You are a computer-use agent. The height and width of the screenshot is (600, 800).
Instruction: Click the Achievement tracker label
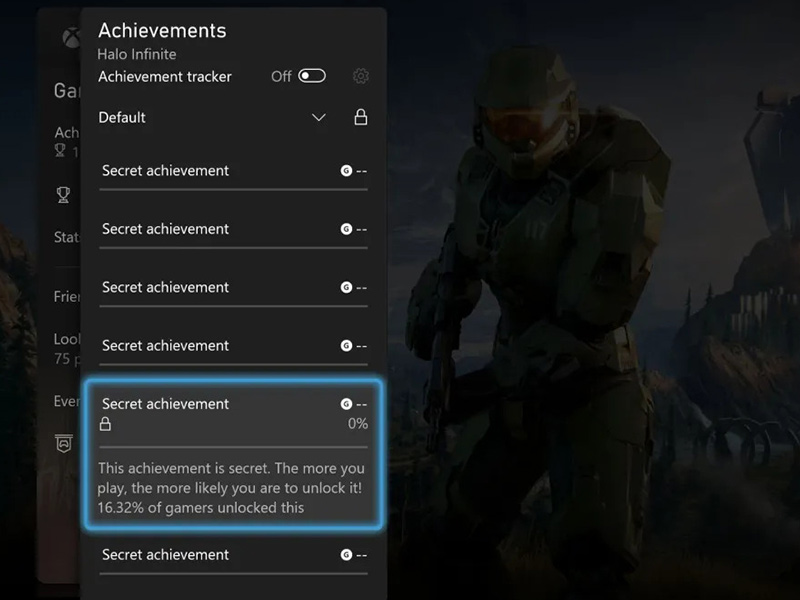[165, 77]
